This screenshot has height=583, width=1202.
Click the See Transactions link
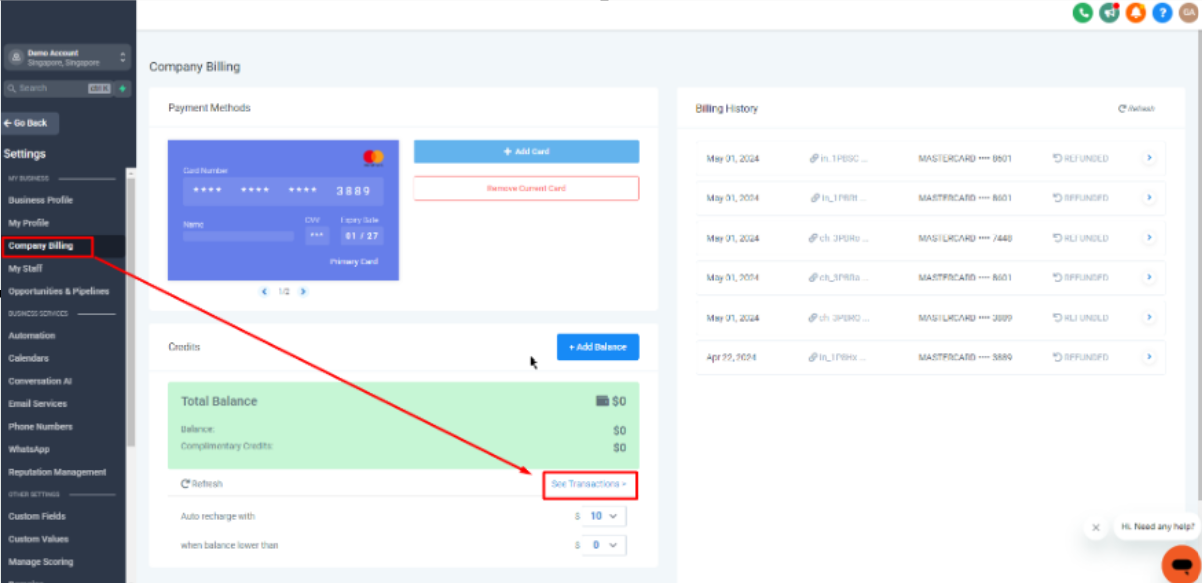pyautogui.click(x=589, y=484)
